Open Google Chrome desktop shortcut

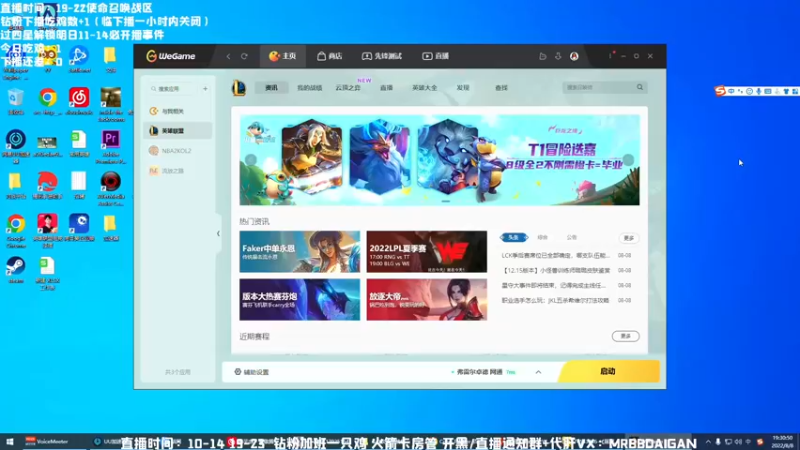pos(16,231)
